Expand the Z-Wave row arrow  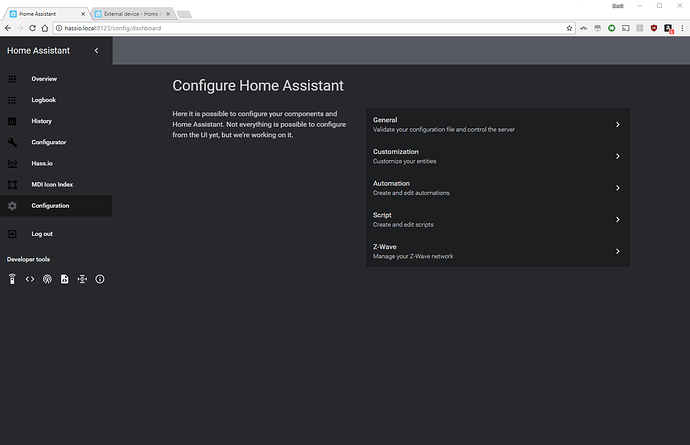(618, 251)
